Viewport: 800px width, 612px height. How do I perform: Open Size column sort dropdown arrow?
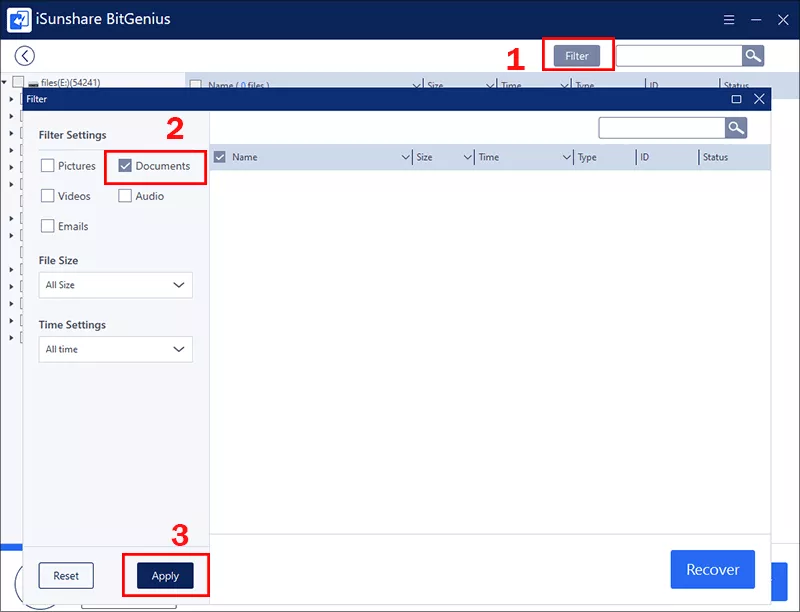click(x=467, y=157)
